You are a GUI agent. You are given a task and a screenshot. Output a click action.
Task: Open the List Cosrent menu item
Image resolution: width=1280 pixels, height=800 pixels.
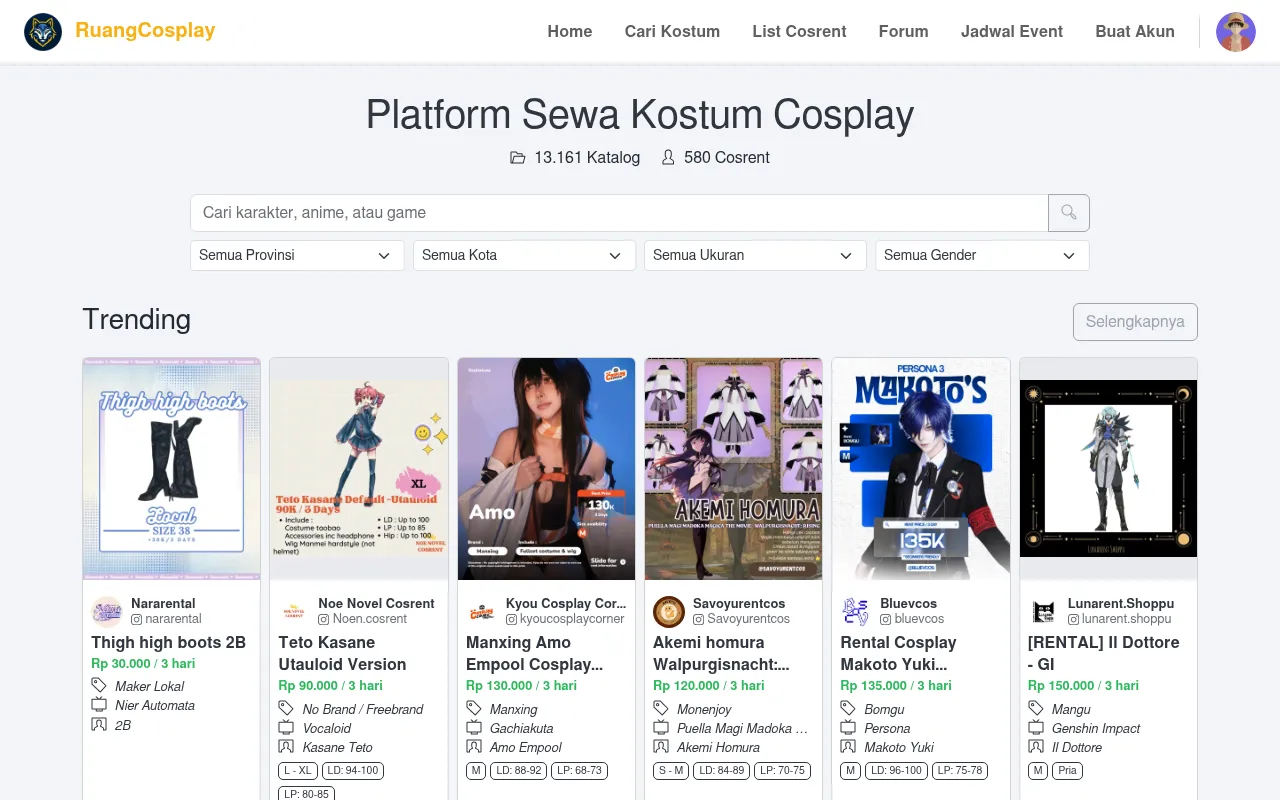799,32
